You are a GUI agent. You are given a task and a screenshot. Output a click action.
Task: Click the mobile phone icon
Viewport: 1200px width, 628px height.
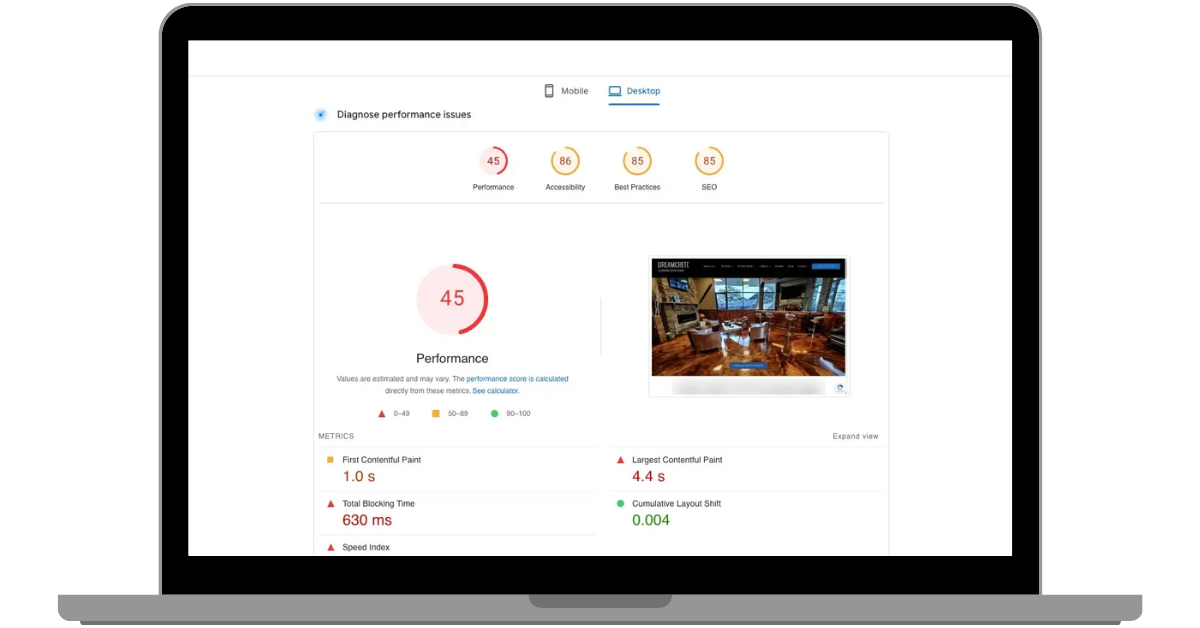pyautogui.click(x=549, y=91)
